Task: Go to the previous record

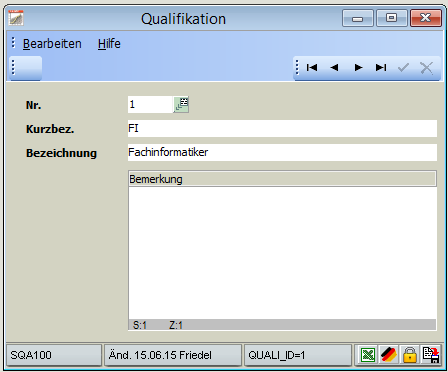Action: pos(334,68)
